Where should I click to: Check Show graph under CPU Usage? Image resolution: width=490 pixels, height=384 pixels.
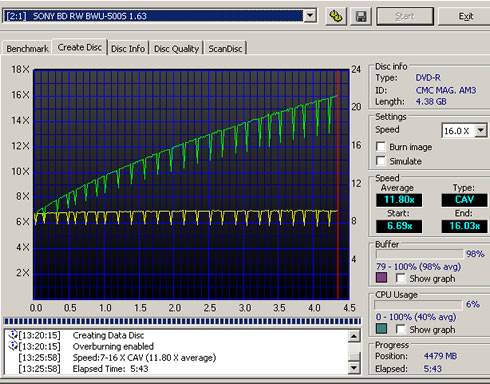[400, 329]
